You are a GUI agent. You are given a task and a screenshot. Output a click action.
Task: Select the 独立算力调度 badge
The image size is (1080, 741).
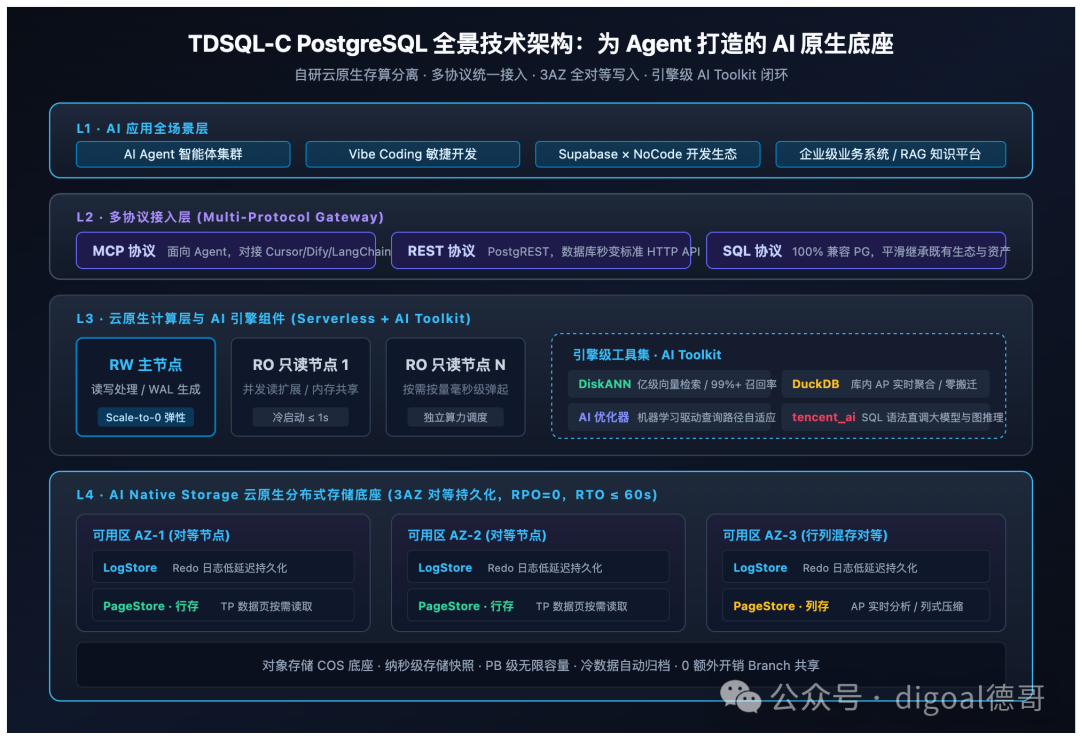tap(455, 417)
